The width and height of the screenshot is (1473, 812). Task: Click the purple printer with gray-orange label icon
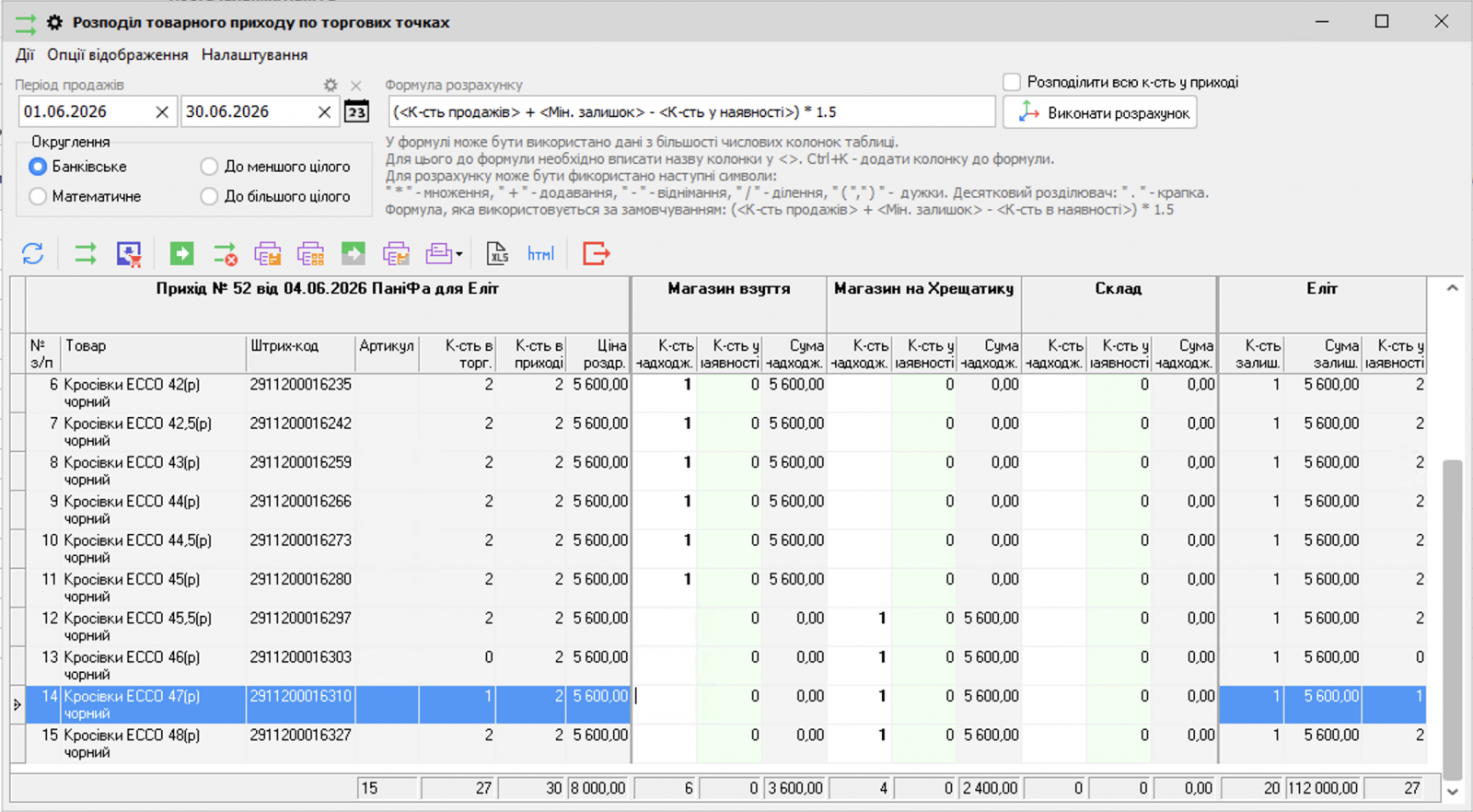tap(397, 253)
